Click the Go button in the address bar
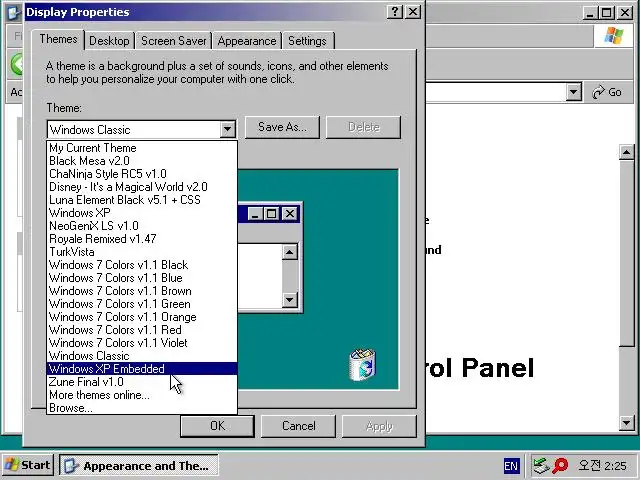 607,92
